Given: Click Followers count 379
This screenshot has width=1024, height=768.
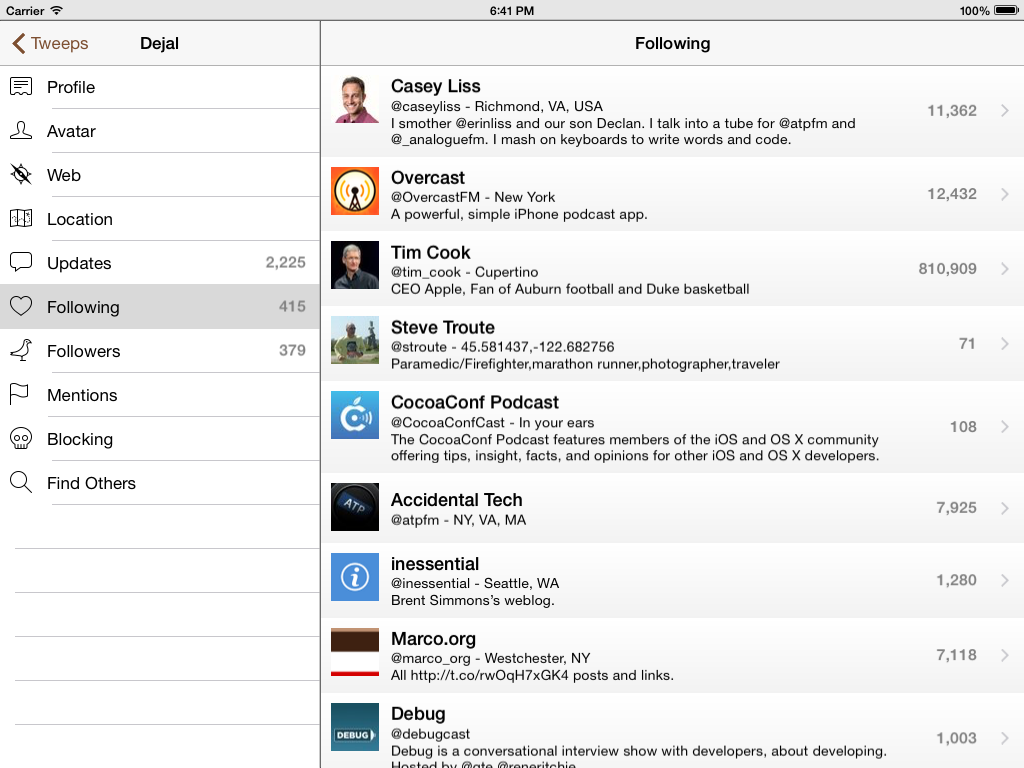Looking at the screenshot, I should [x=293, y=351].
